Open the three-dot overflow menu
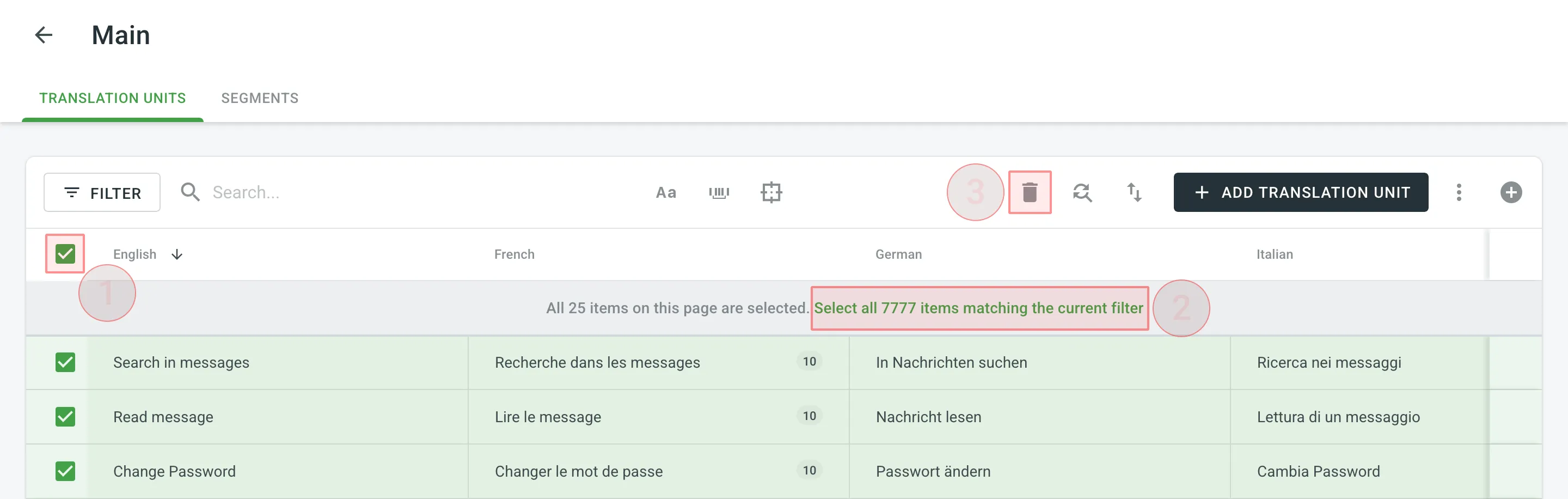Screen dimensions: 1568x499 pos(1459,192)
